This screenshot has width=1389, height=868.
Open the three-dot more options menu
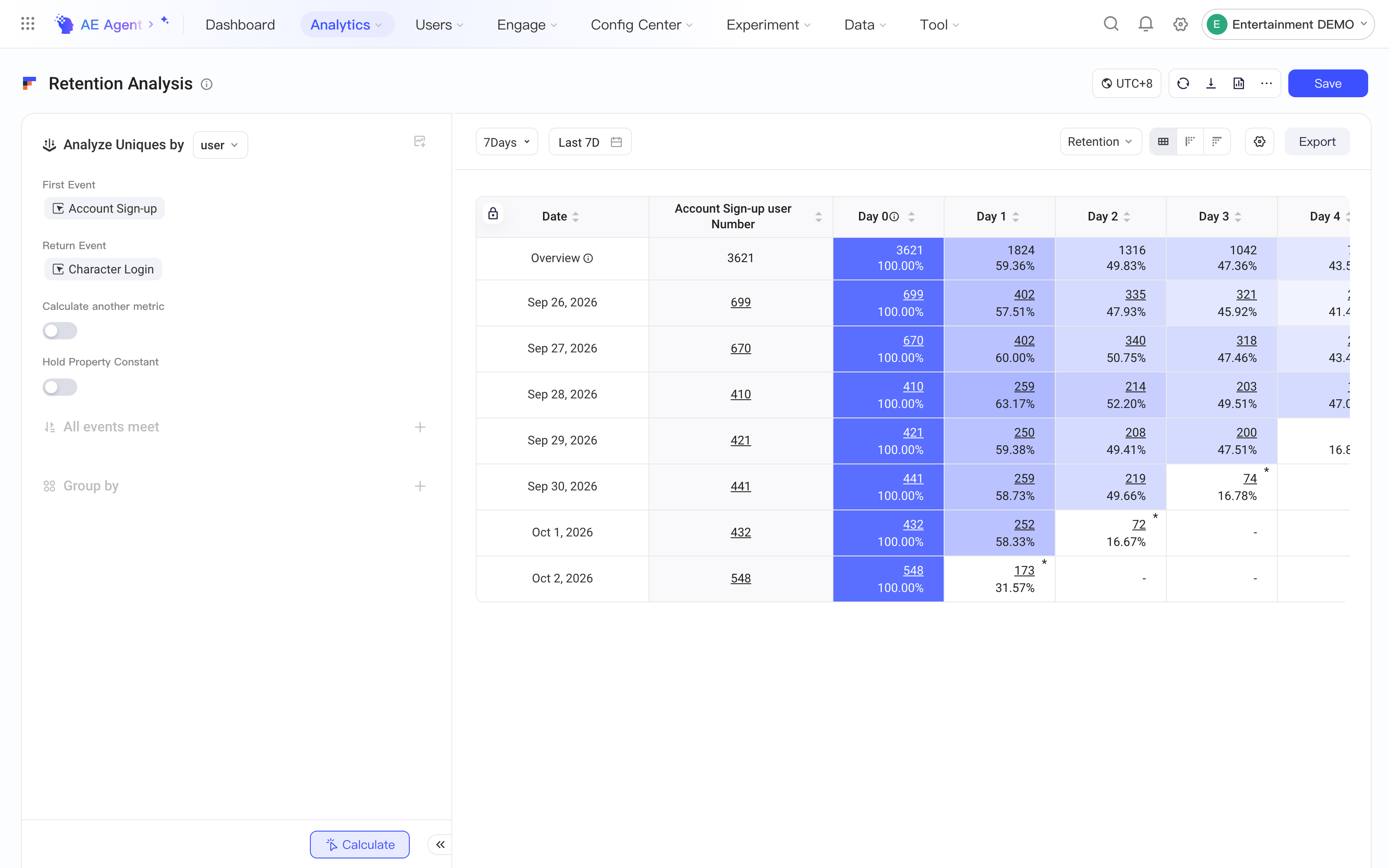(x=1267, y=84)
